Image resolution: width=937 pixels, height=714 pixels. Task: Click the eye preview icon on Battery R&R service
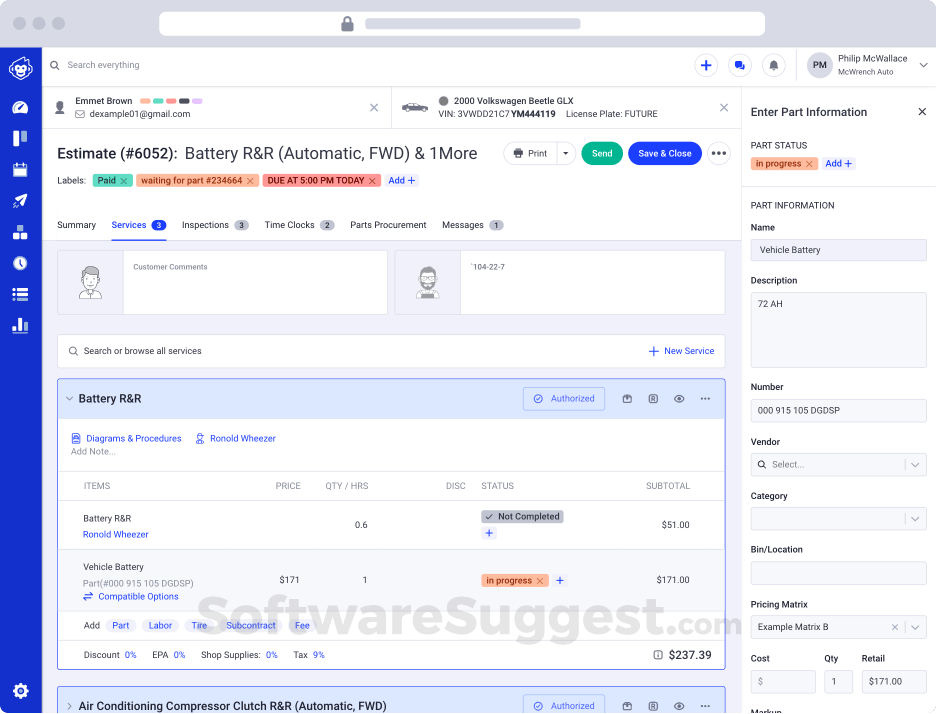coord(679,398)
